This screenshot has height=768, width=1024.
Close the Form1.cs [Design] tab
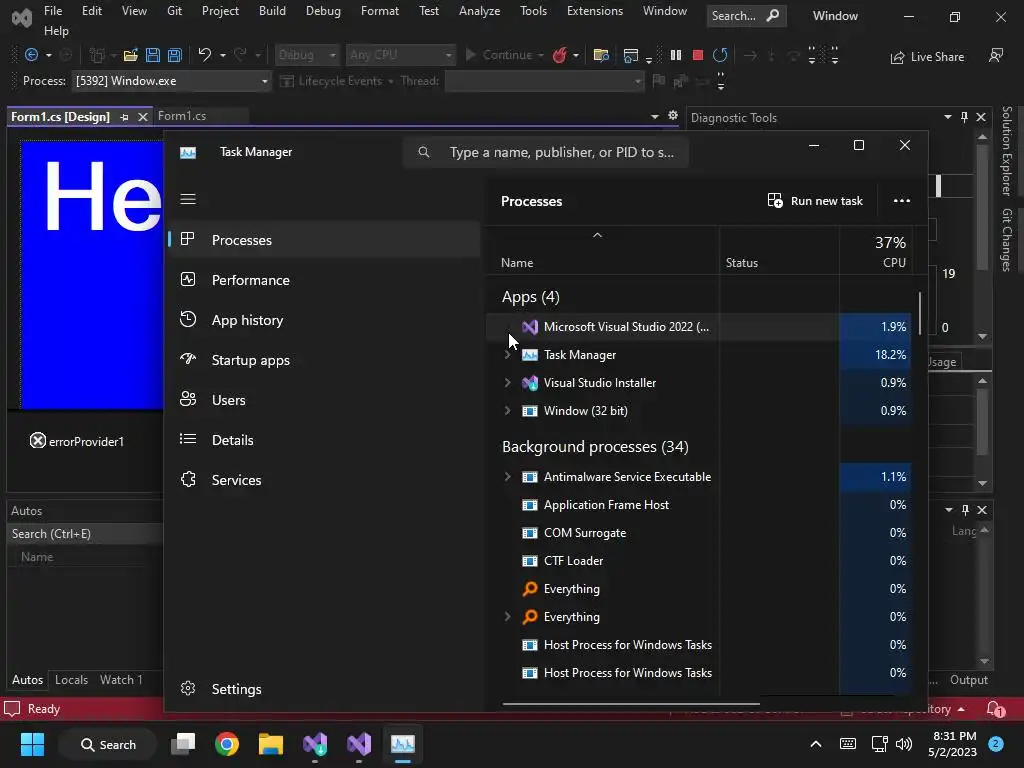[x=143, y=117]
